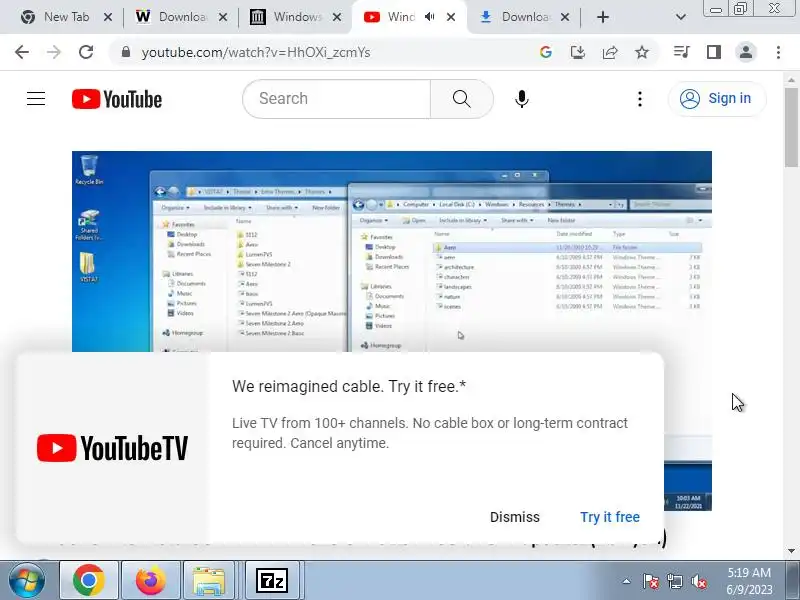
Task: Bookmark this page with the star
Action: coord(642,52)
